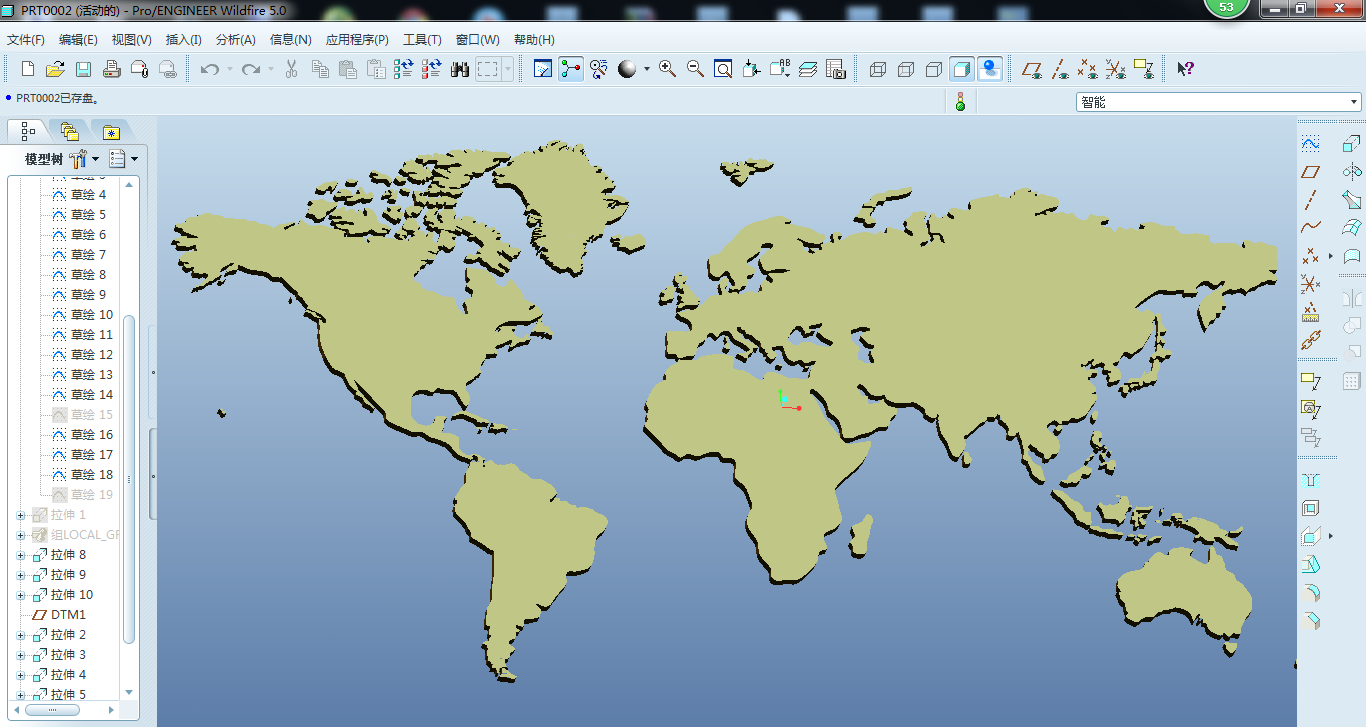1366x727 pixels.
Task: Select the Sketch tool in right toolbar
Action: pos(1311,144)
